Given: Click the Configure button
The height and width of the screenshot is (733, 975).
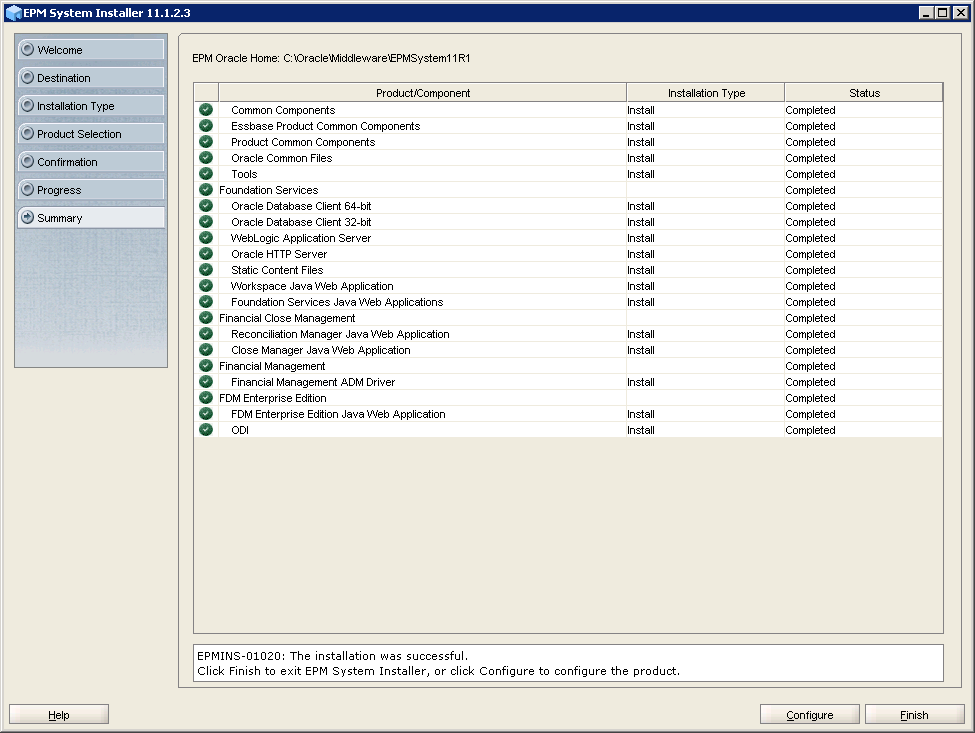Looking at the screenshot, I should coord(810,714).
